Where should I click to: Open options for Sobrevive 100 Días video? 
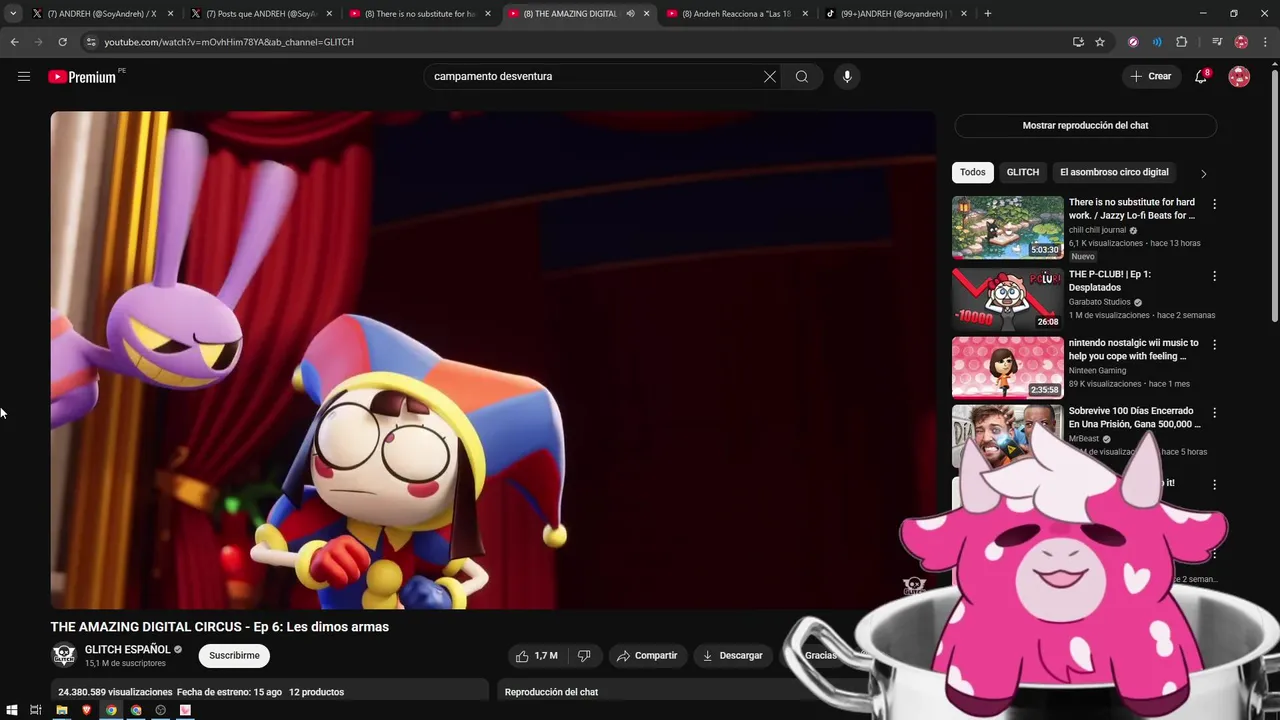click(x=1215, y=413)
